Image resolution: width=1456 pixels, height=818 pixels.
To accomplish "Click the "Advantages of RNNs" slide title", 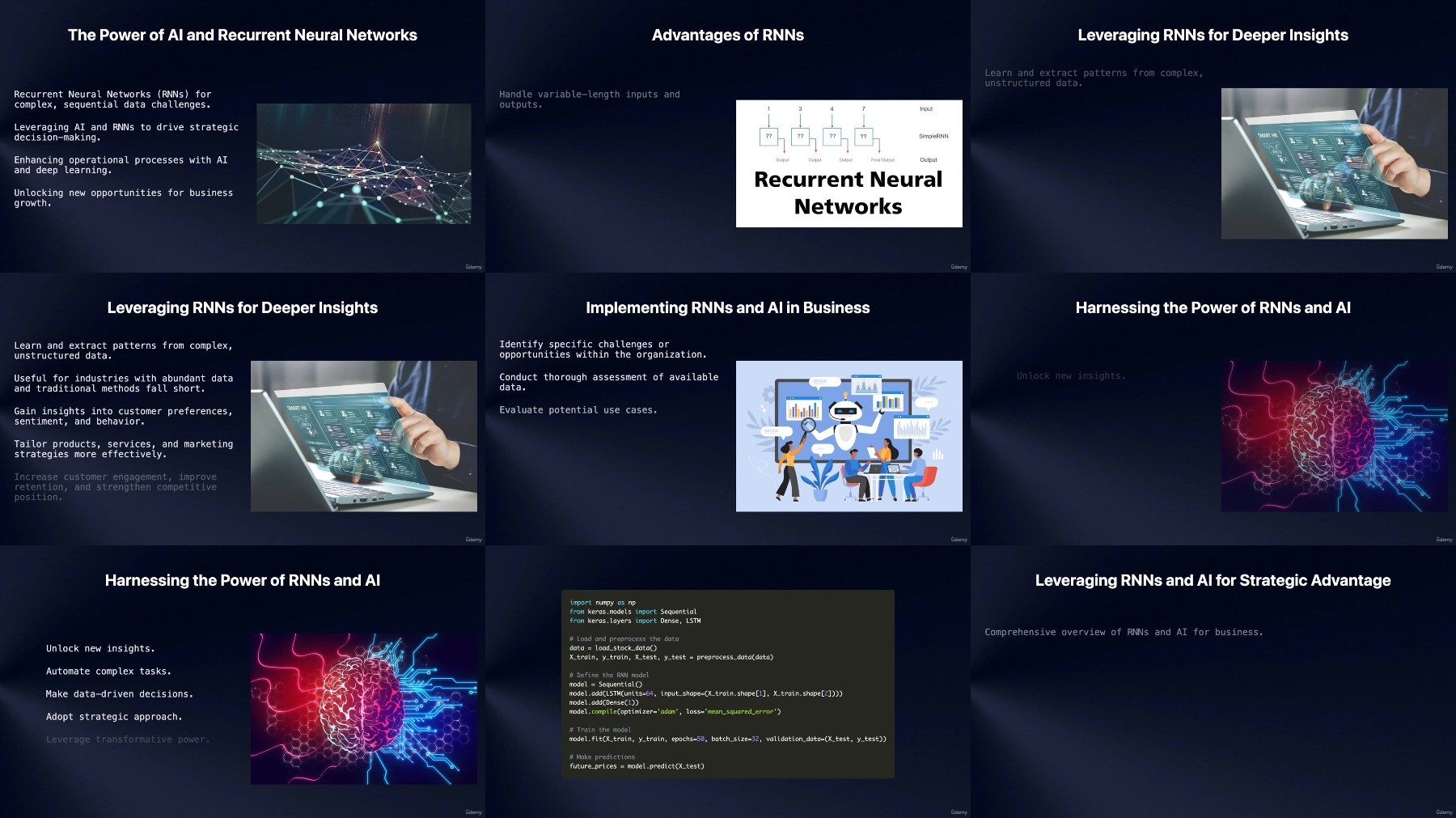I will (728, 36).
